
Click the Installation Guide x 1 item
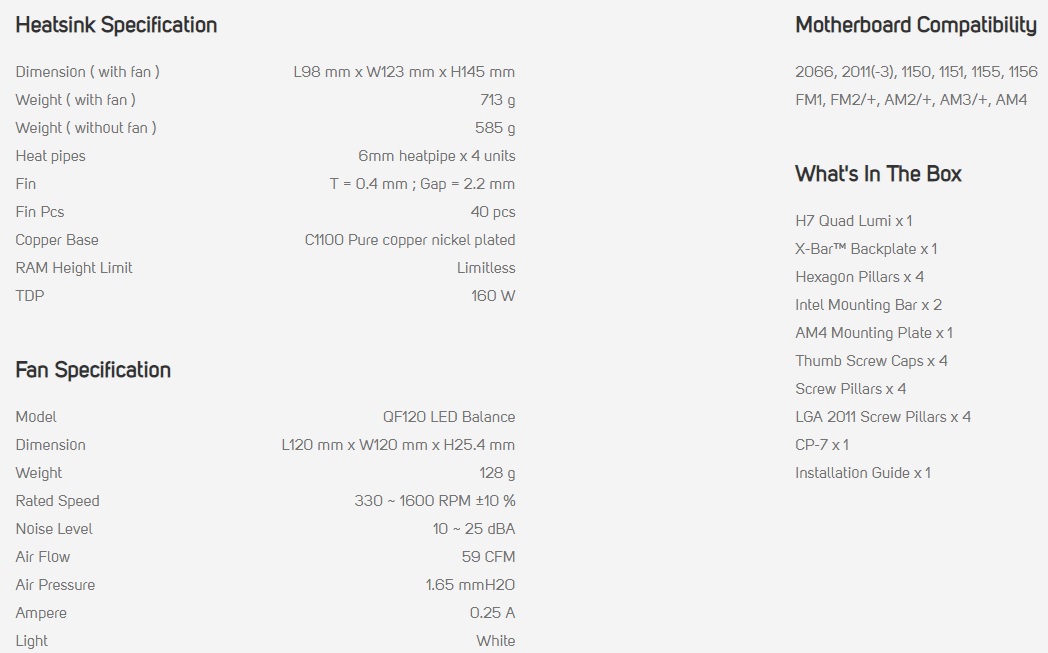tap(862, 473)
